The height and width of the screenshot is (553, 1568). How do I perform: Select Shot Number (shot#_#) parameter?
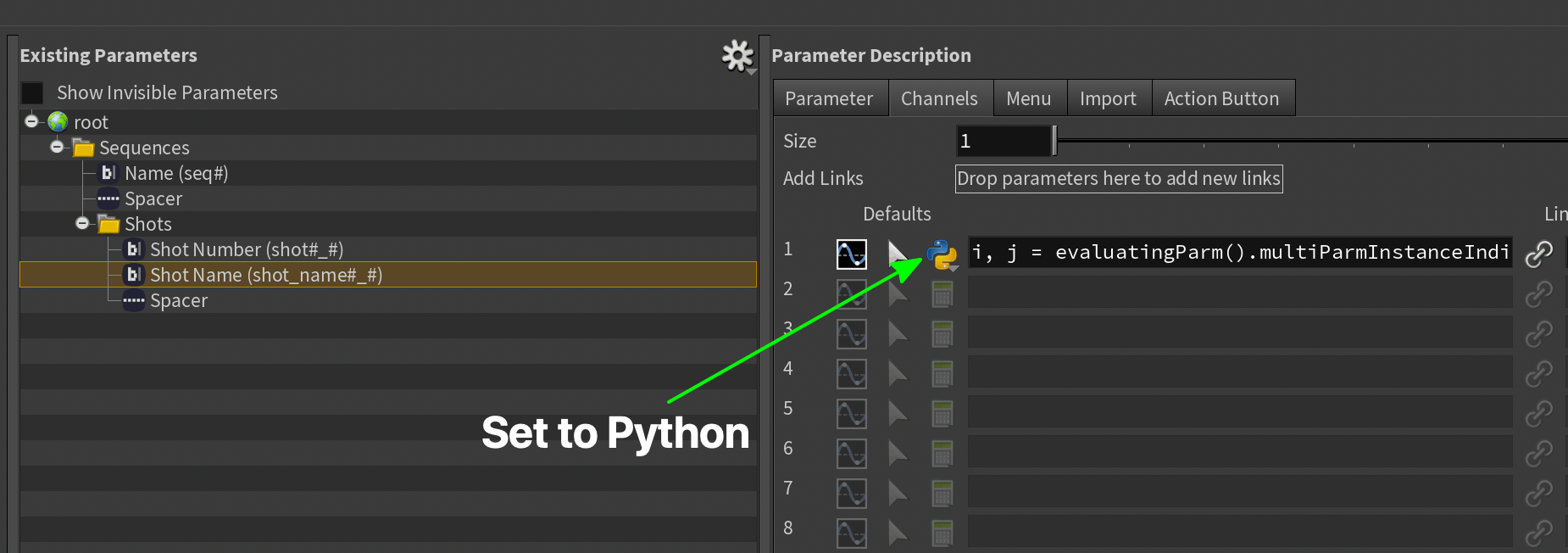(x=247, y=249)
